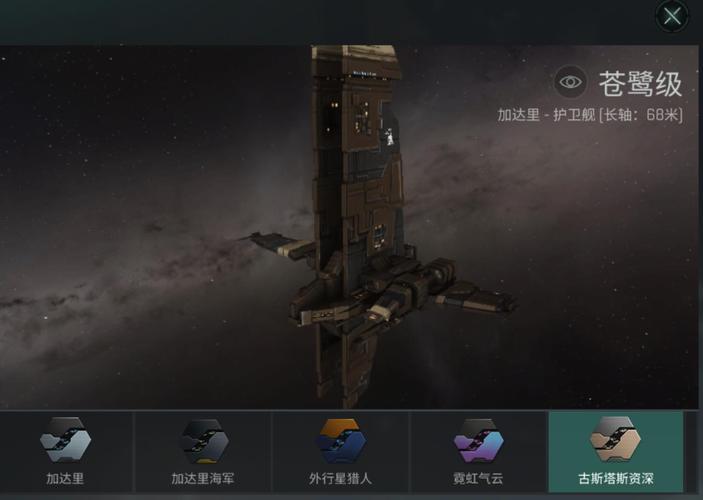
Task: Toggle the eye icon beside 苍鹭级
Action: point(570,82)
